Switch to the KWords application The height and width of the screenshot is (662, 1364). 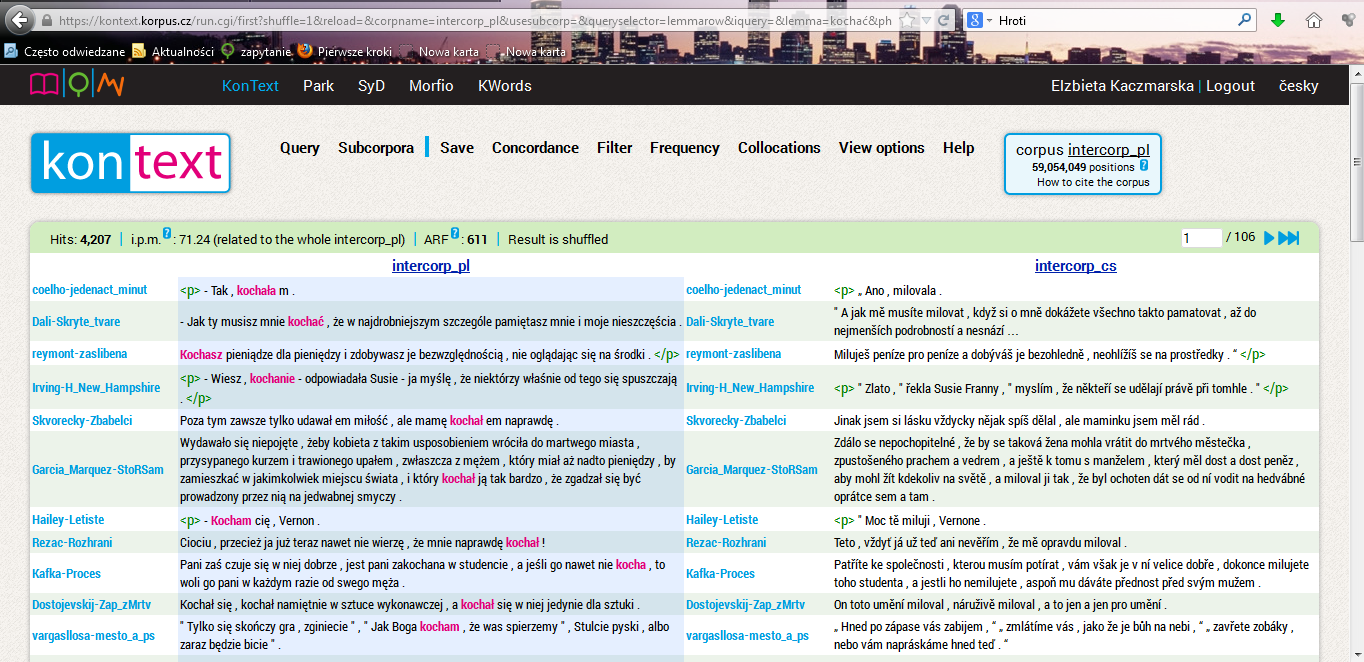(x=505, y=86)
